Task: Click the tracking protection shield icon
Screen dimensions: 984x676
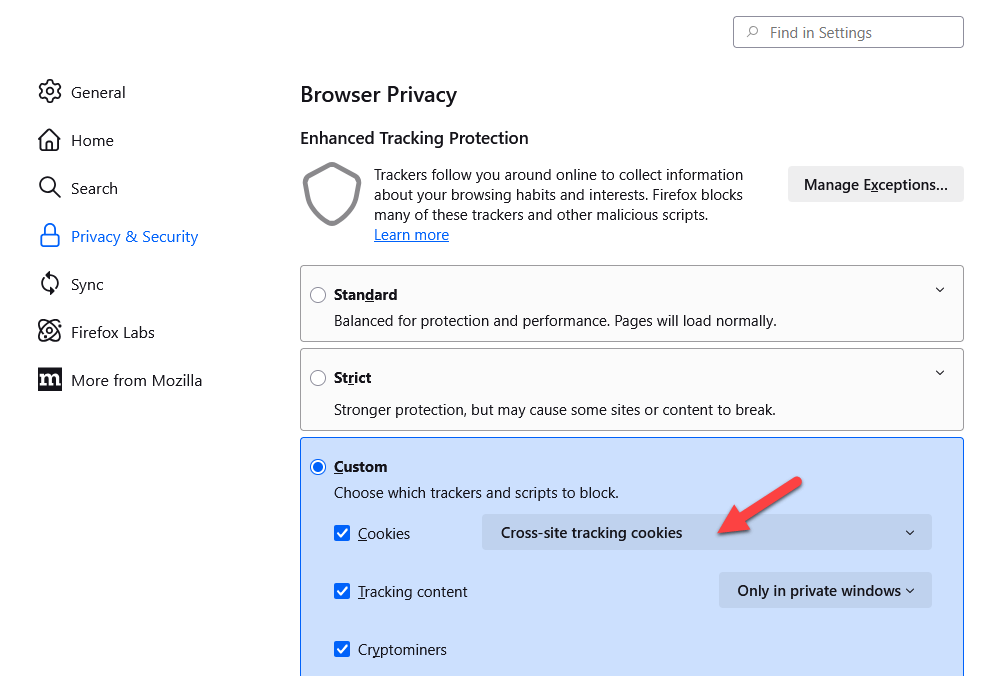Action: tap(332, 194)
